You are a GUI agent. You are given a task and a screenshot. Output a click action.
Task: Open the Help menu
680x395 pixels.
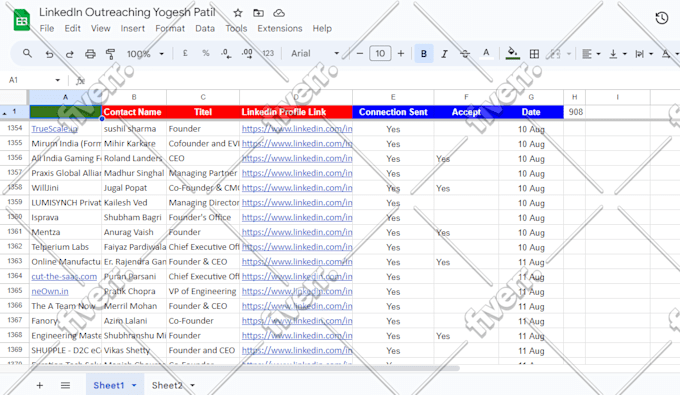tap(322, 28)
